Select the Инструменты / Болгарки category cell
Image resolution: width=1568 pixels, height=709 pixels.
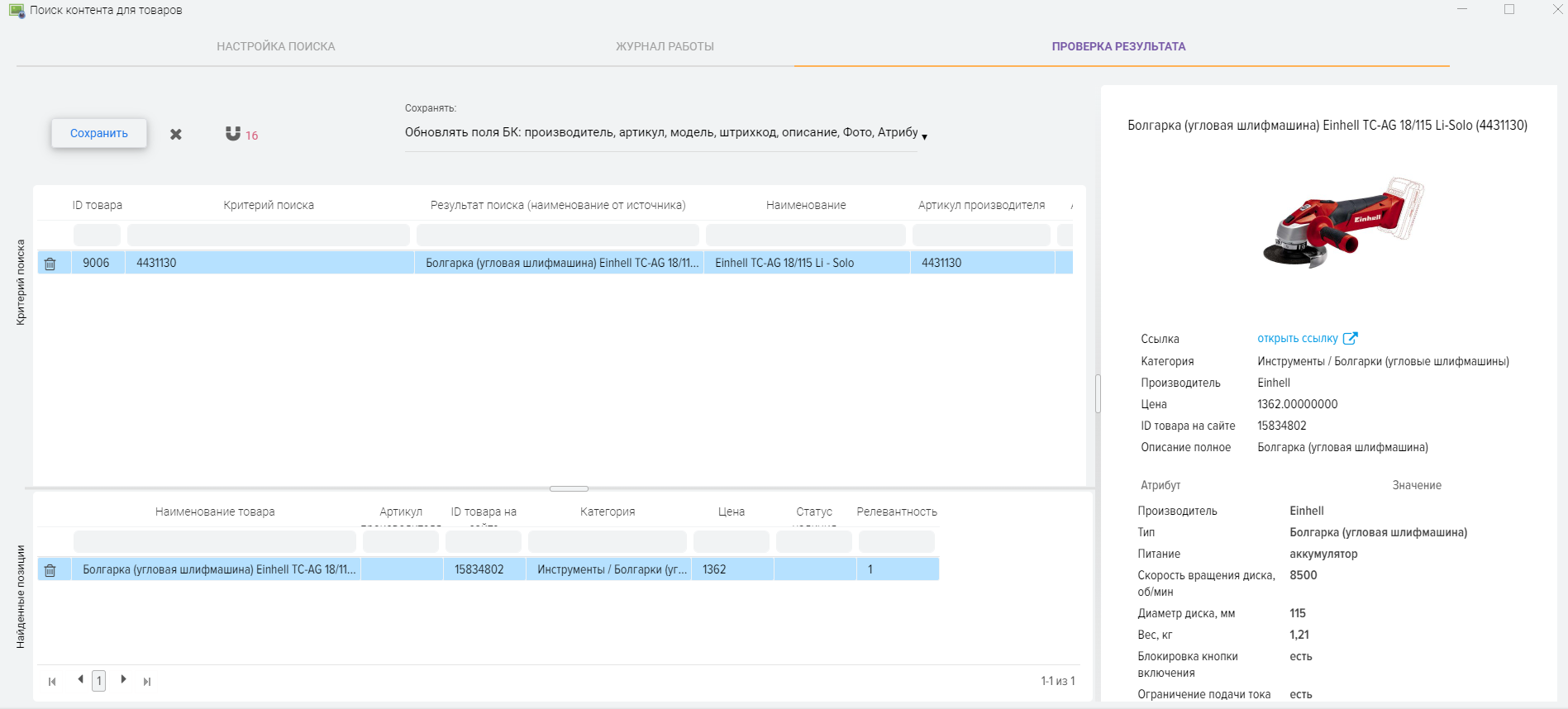point(608,569)
